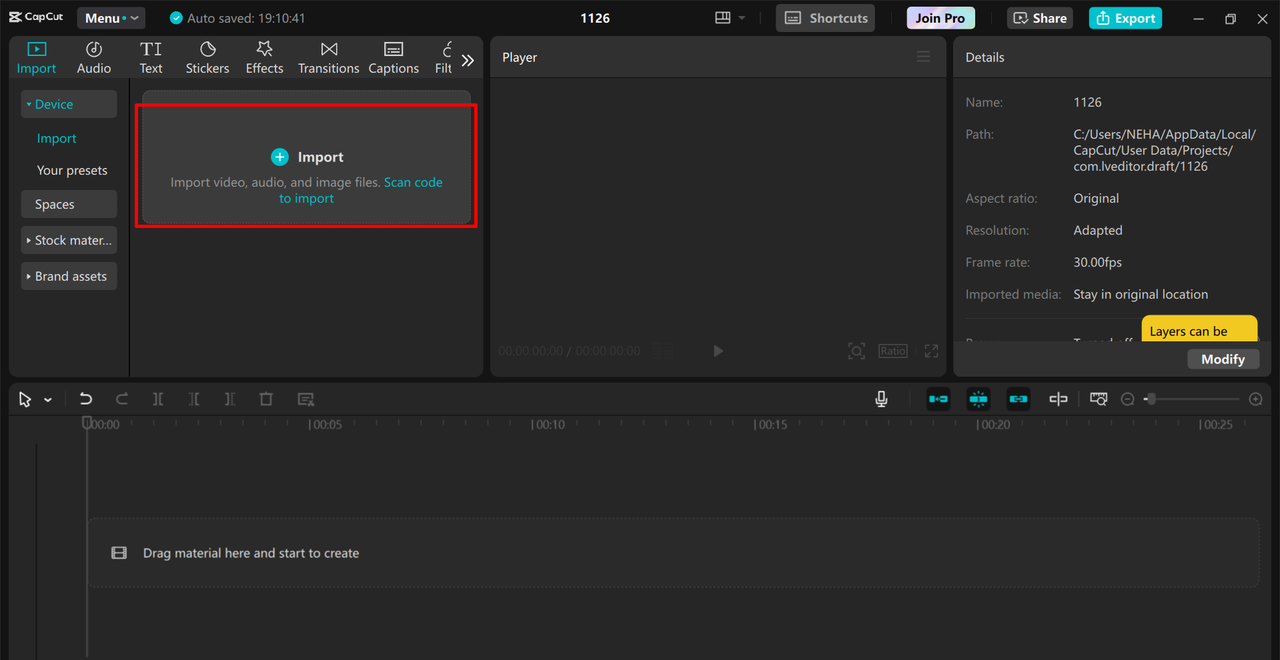This screenshot has width=1280, height=660.
Task: Open the Stickers panel
Action: coord(207,58)
